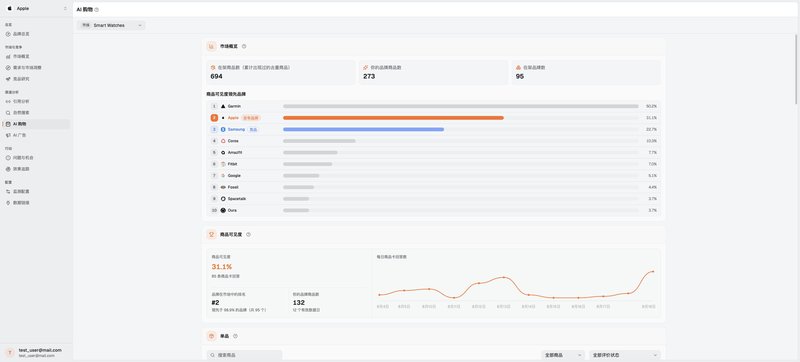Viewport: 800px width, 362px height.
Task: Click the orange rank 2 badge
Action: pyautogui.click(x=214, y=118)
